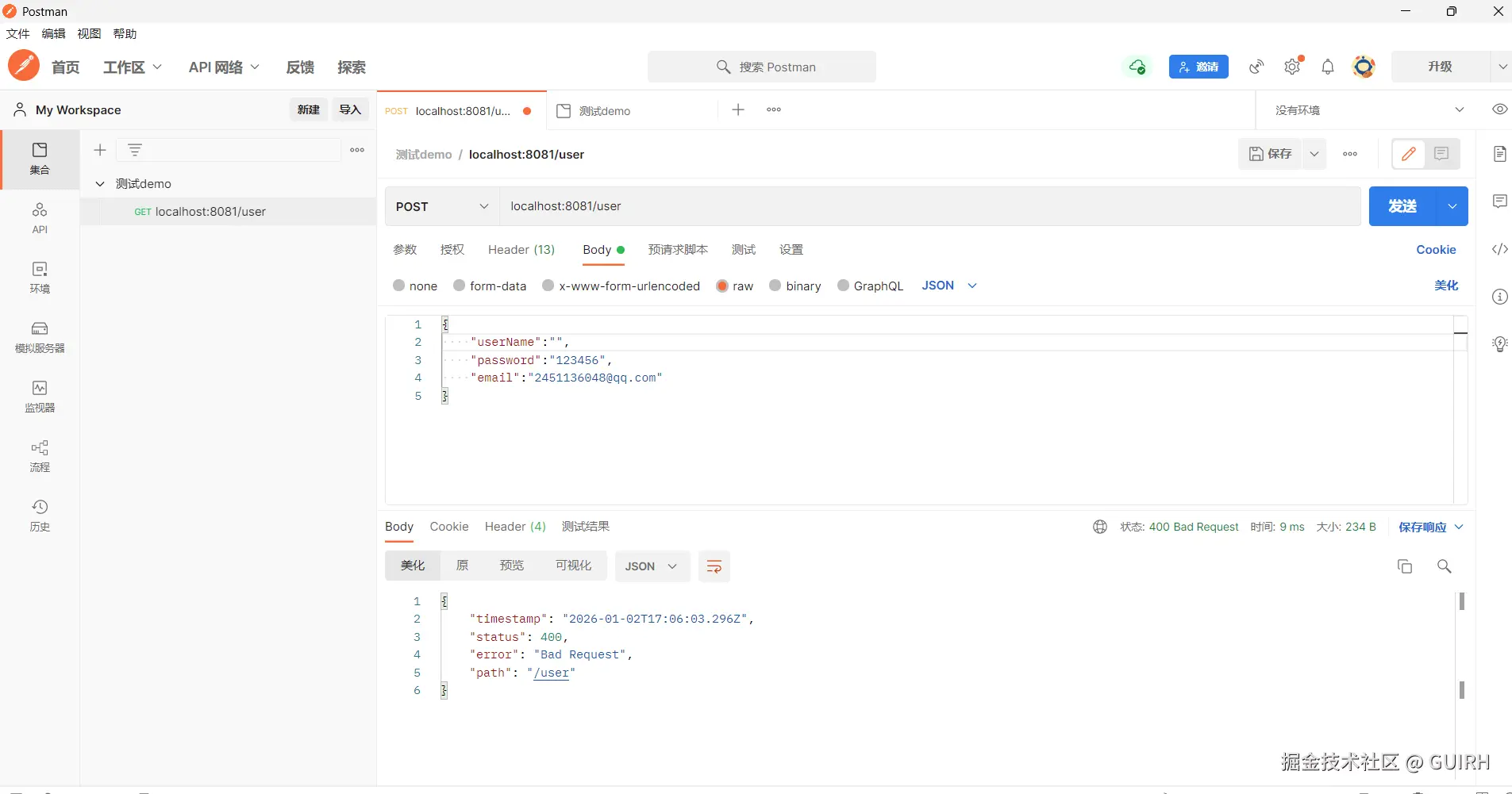Open Mock Servers (模拟服务器) sidebar icon
Screen dimensions: 1512x794
point(40,336)
